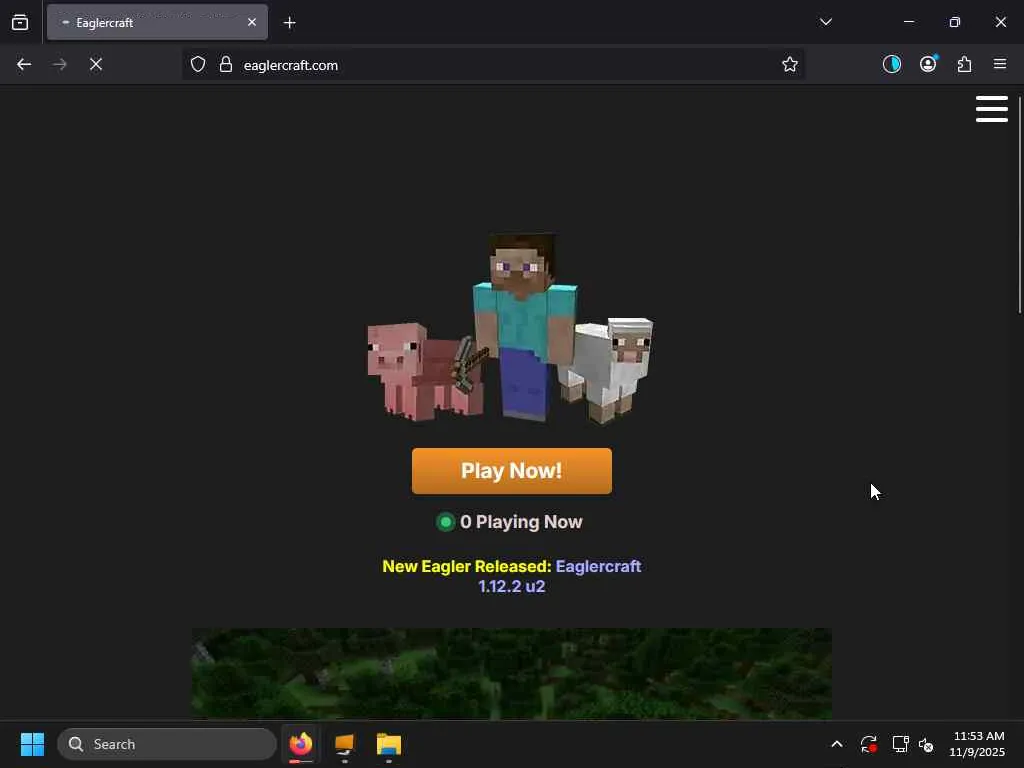Click the green online status dot
The height and width of the screenshot is (768, 1024).
click(445, 522)
